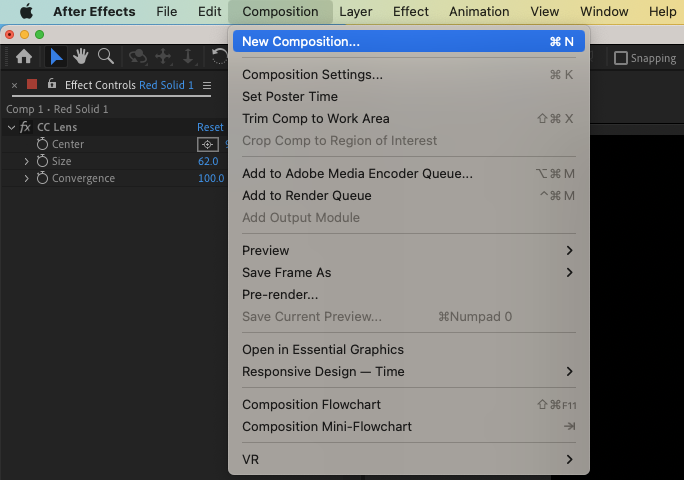Open the Apple menu
This screenshot has height=480, width=684.
coord(26,11)
